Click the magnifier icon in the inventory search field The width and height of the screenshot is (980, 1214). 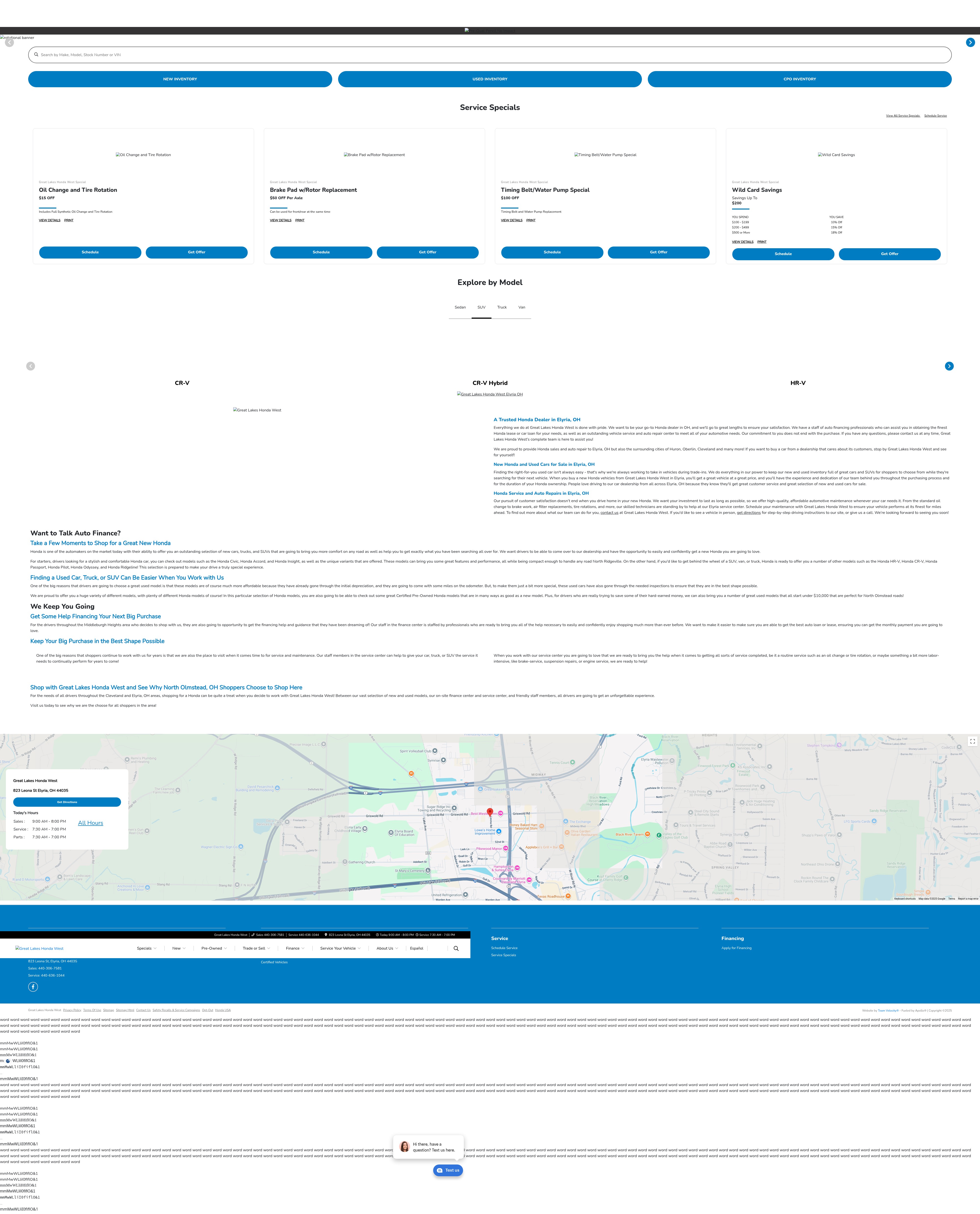tap(36, 55)
